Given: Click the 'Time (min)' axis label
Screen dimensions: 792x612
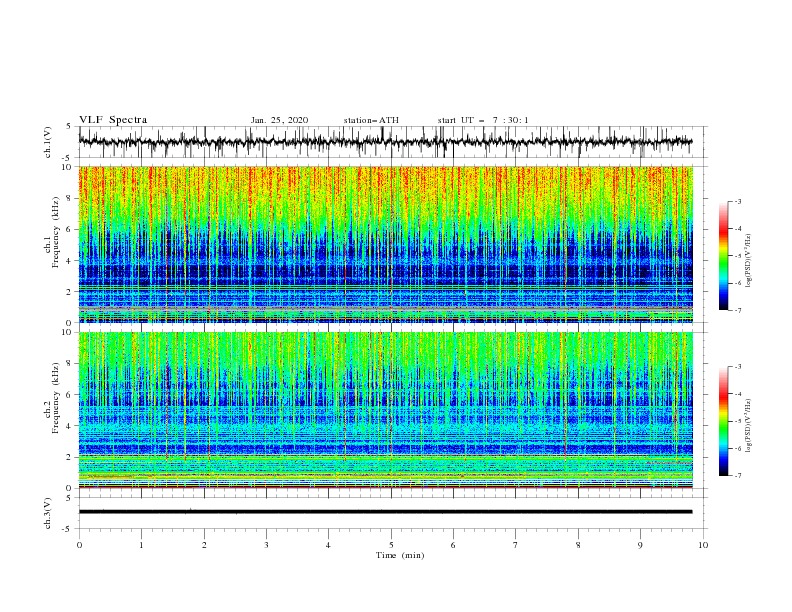Looking at the screenshot, I should click(400, 555).
